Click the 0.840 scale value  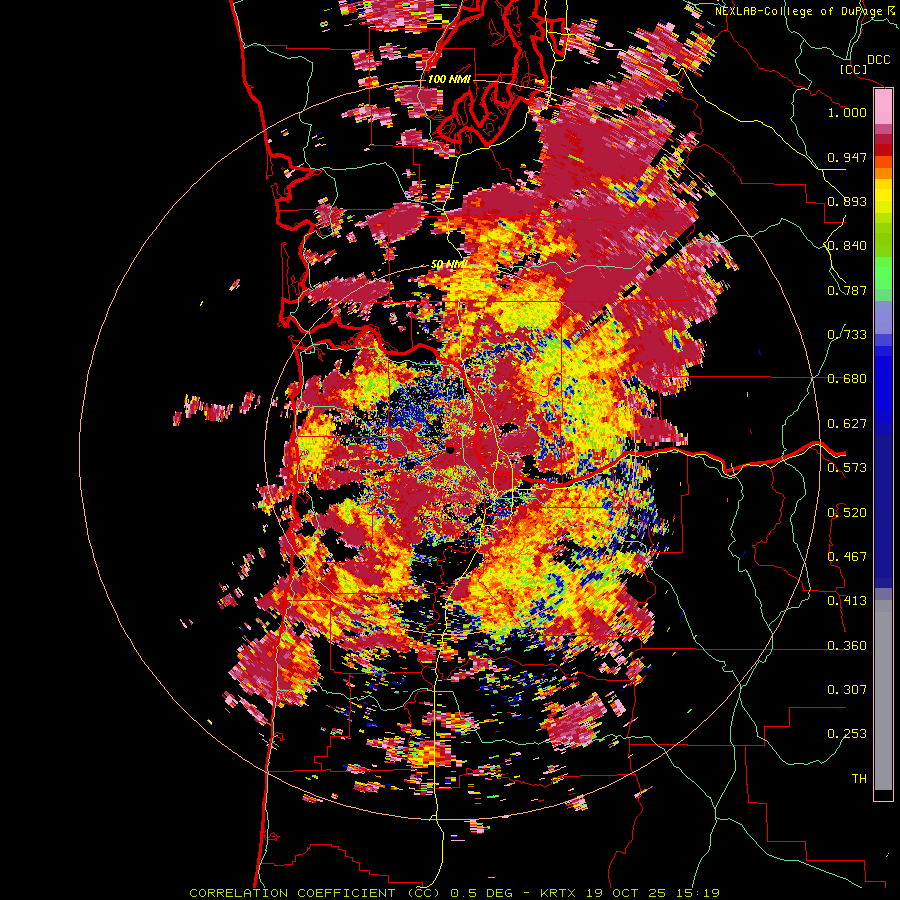pyautogui.click(x=847, y=246)
